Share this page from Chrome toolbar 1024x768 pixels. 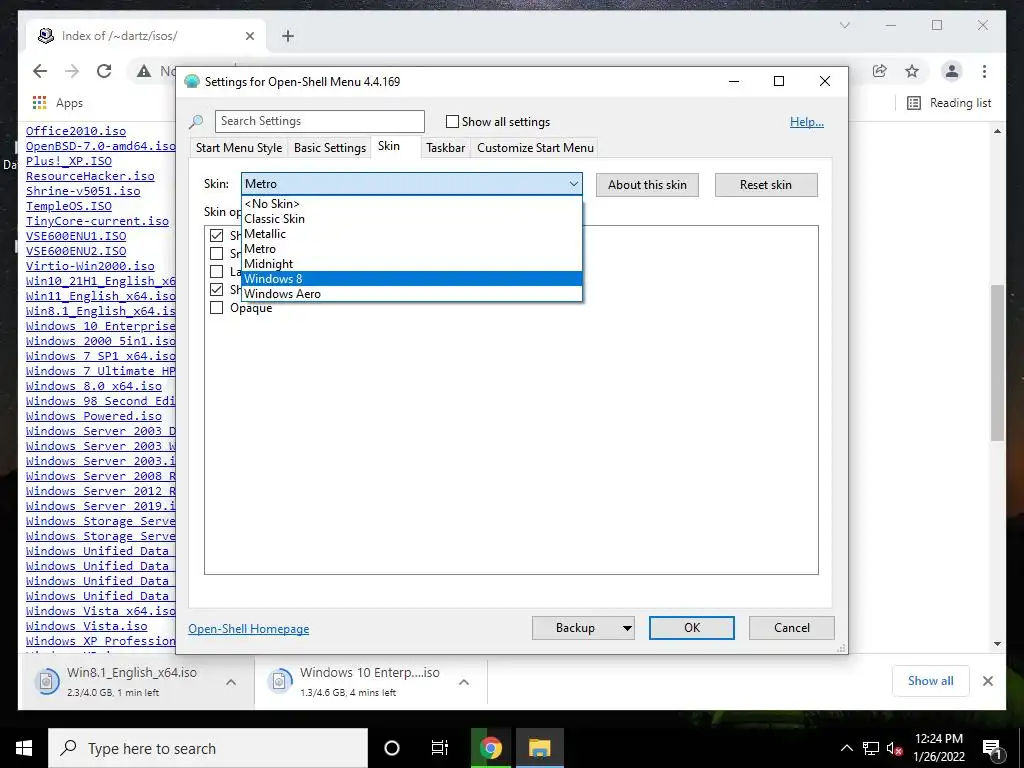click(x=880, y=71)
